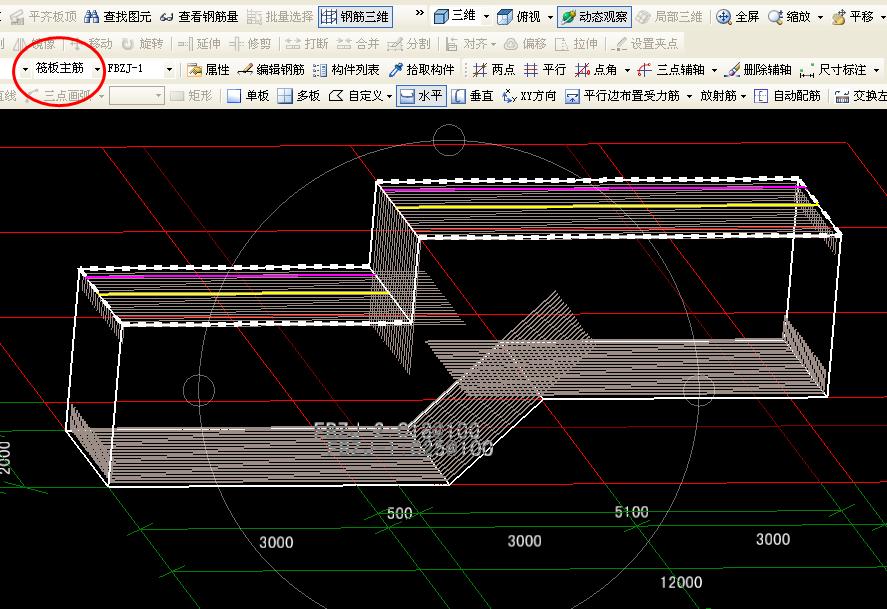Click the 修剪 trim tool
This screenshot has width=887, height=609.
(251, 44)
